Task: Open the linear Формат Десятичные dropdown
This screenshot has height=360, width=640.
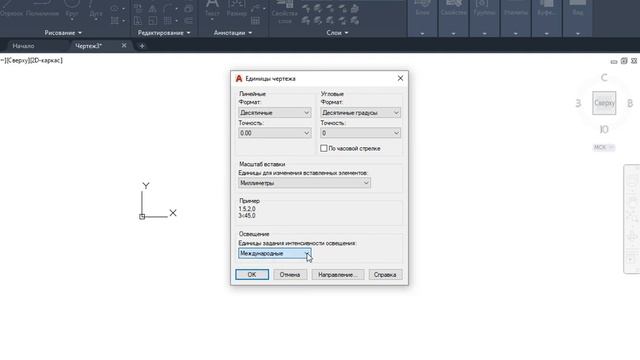Action: [x=275, y=113]
